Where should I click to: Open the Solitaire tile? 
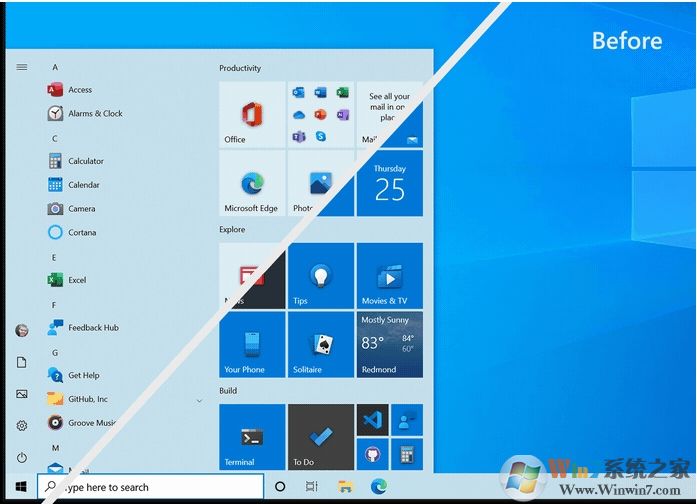(x=321, y=344)
